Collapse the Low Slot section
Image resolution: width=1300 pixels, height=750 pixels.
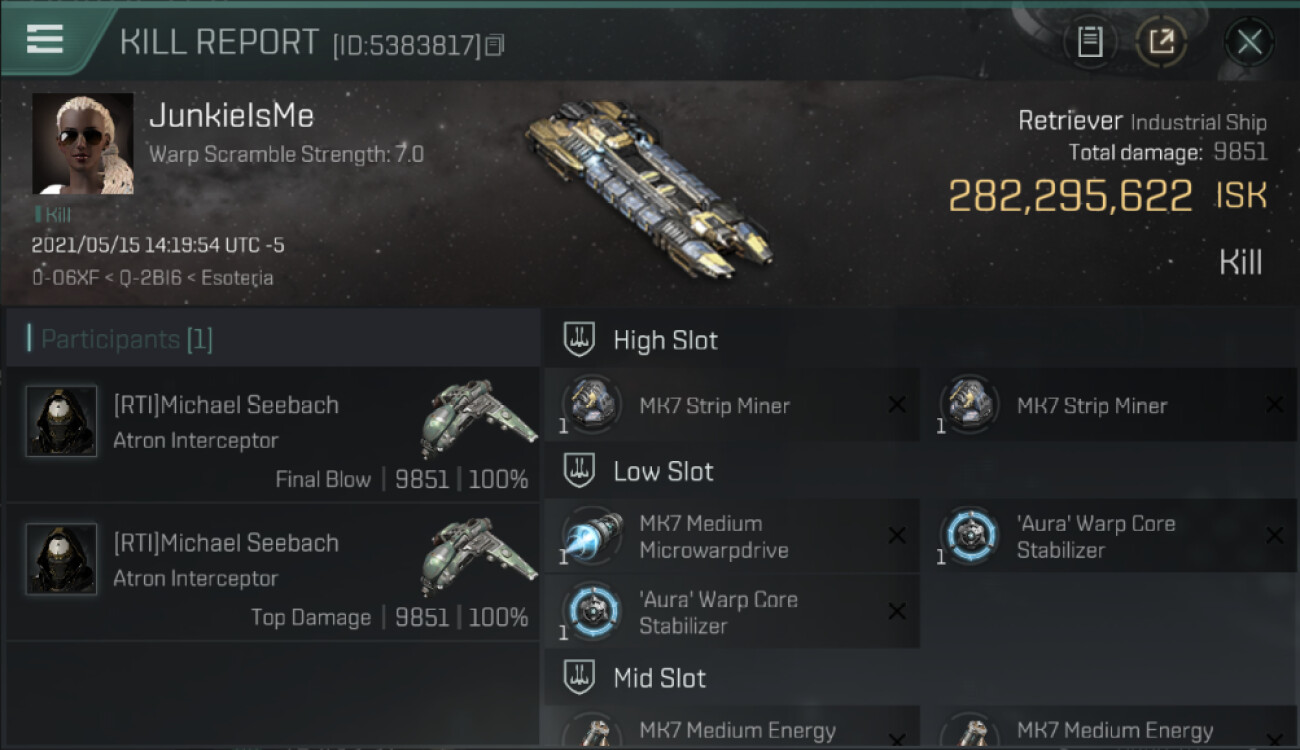tap(579, 472)
